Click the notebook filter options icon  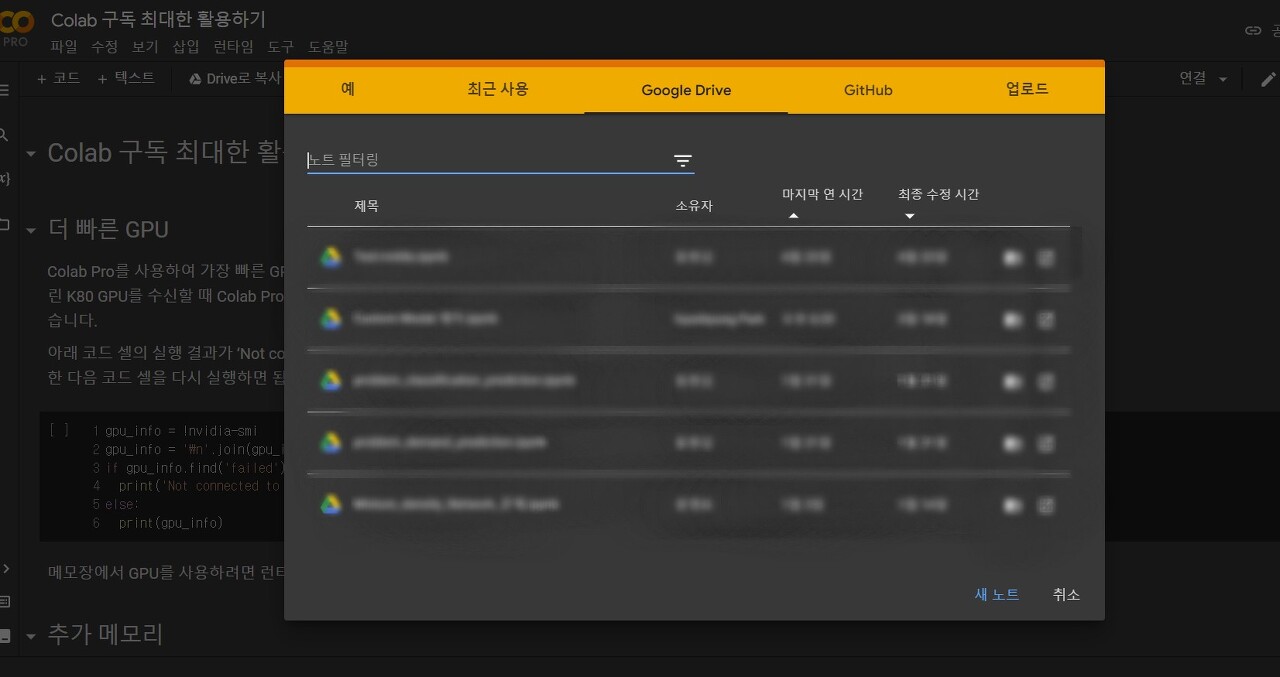click(683, 161)
